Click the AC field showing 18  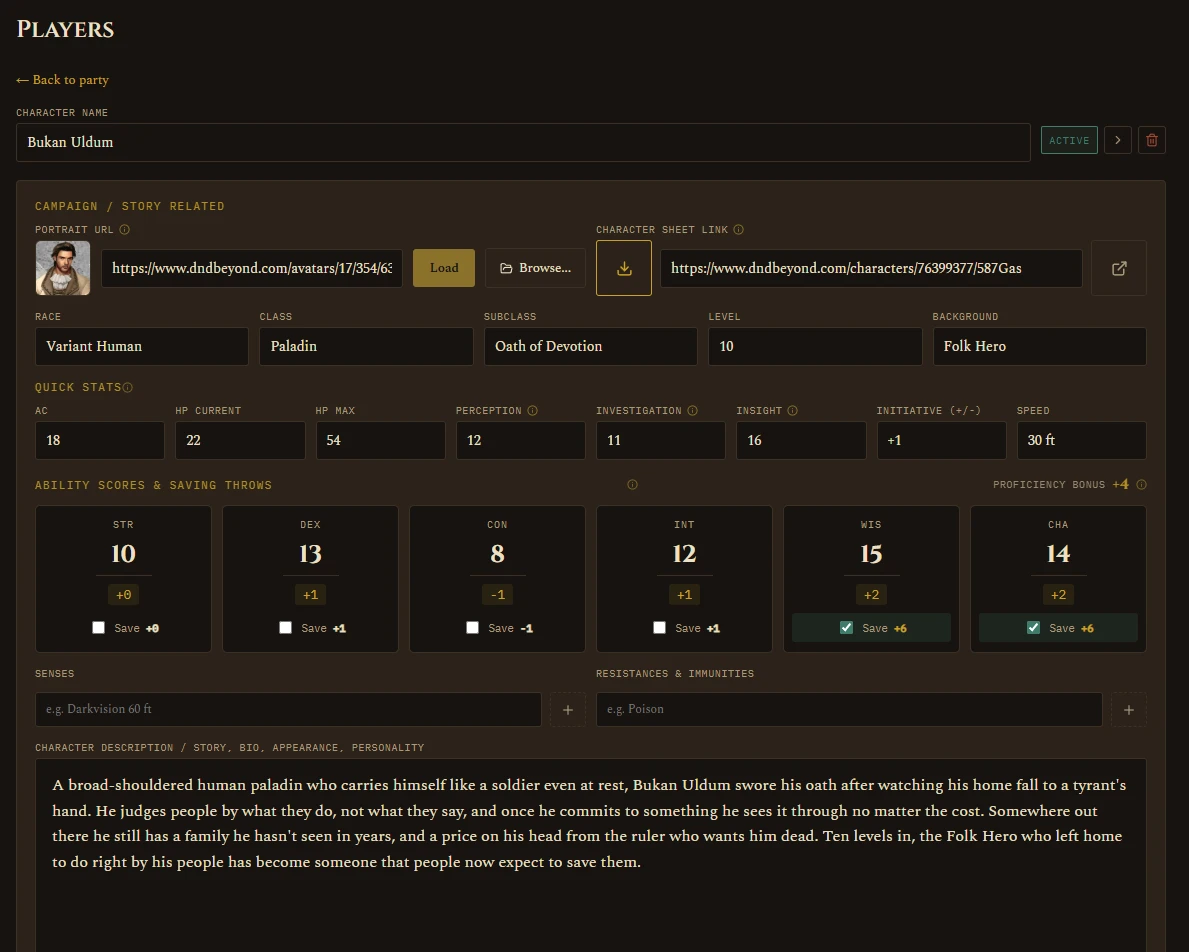click(x=100, y=441)
